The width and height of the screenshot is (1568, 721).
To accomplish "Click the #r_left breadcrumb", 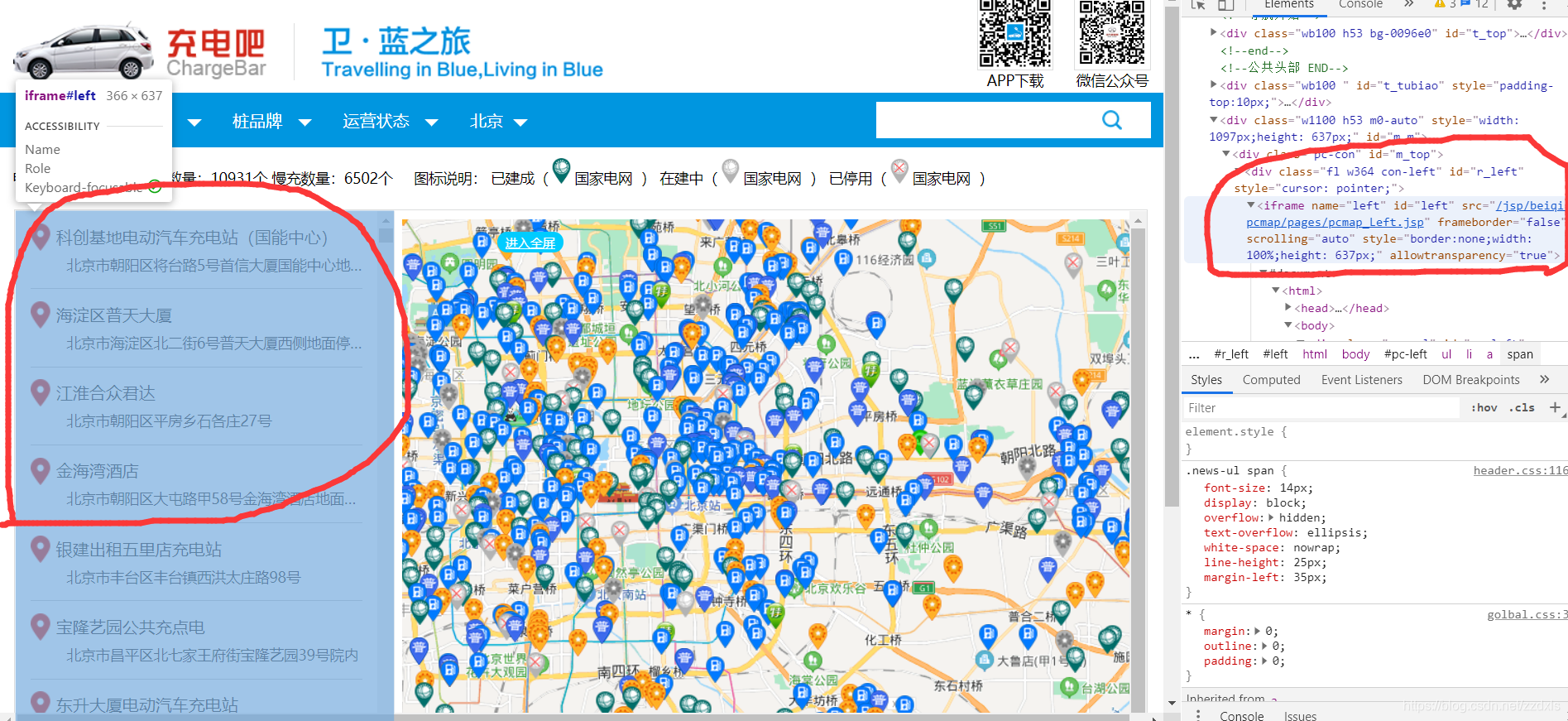I will 1230,354.
